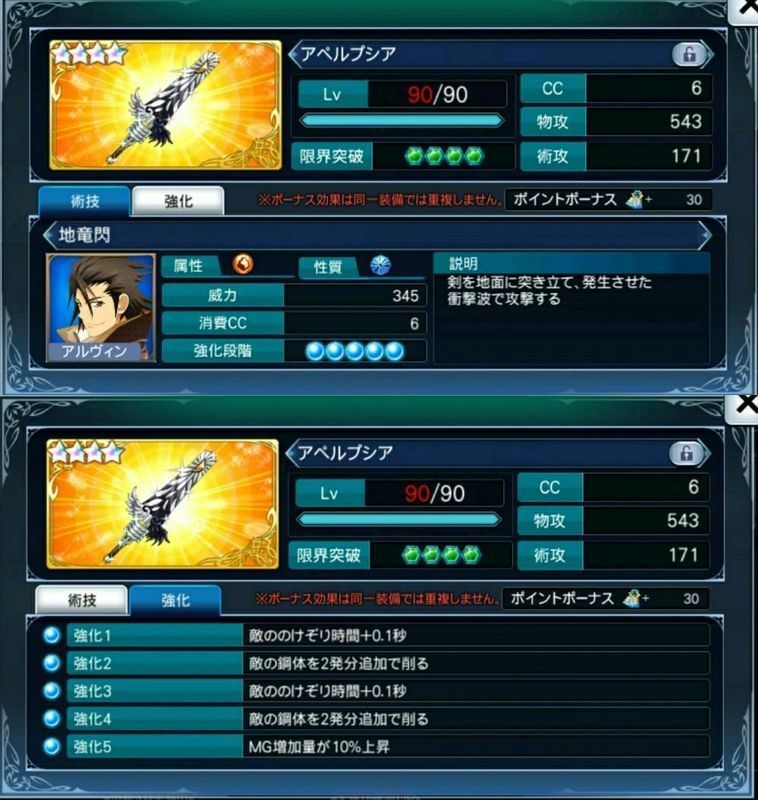Select the 強化4 enhancement row
Viewport: 758px width, 800px height.
pos(388,719)
